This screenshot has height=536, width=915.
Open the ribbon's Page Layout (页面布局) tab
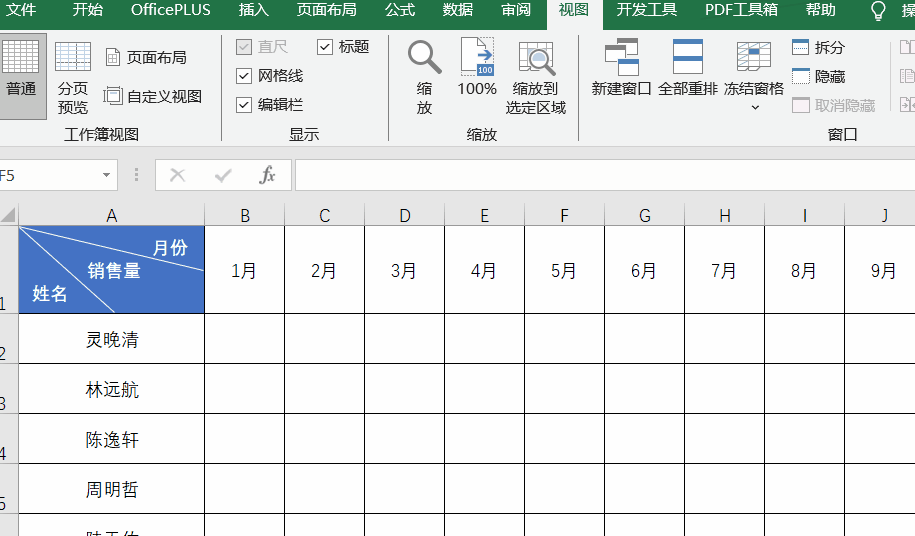pyautogui.click(x=326, y=10)
